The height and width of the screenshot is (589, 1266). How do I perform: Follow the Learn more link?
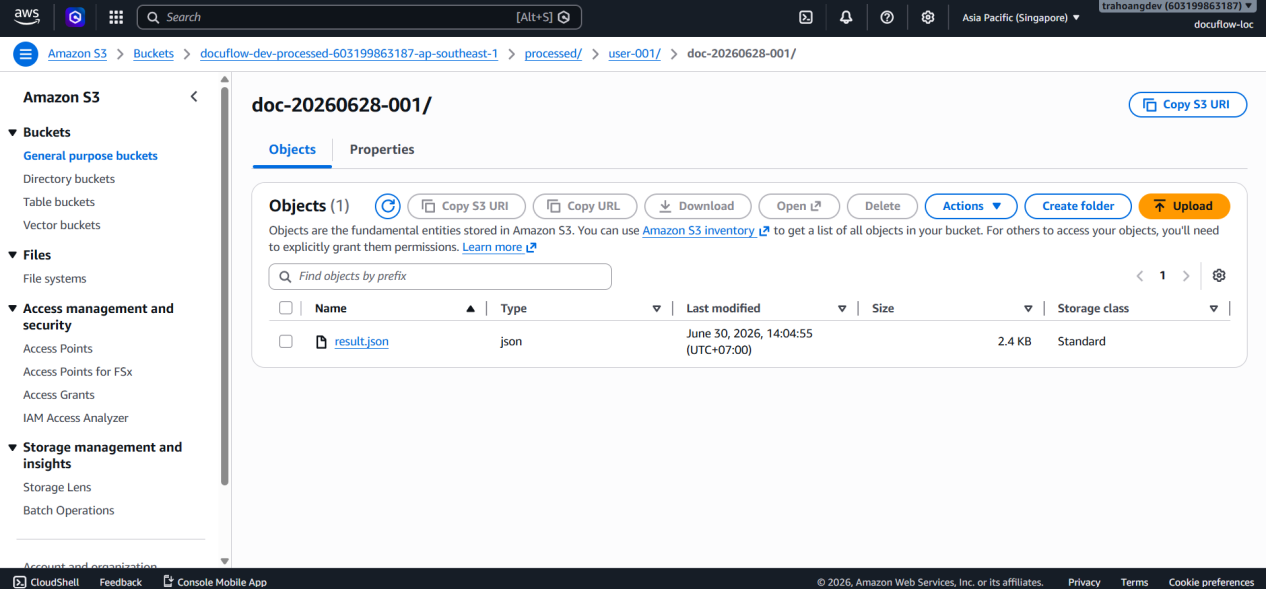499,248
